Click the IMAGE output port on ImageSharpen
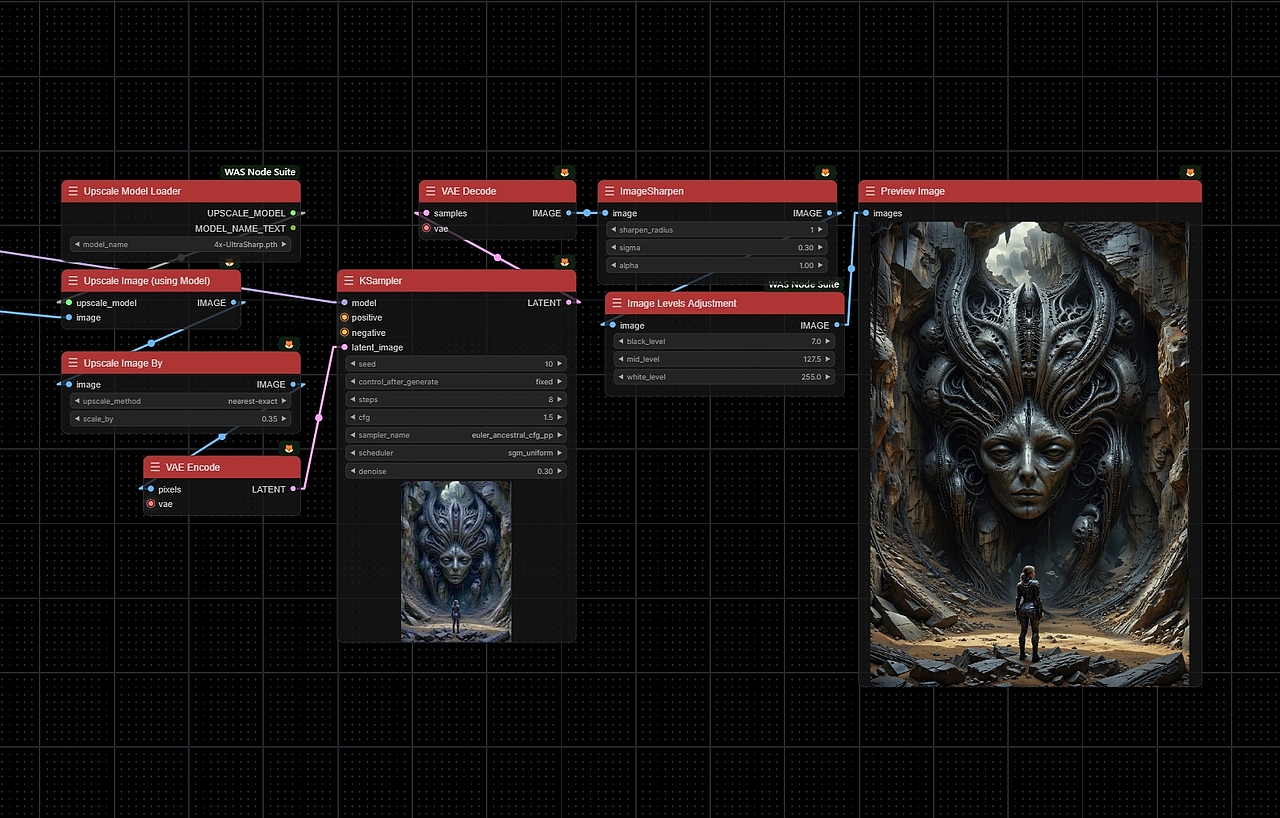This screenshot has height=818, width=1280. tap(829, 213)
